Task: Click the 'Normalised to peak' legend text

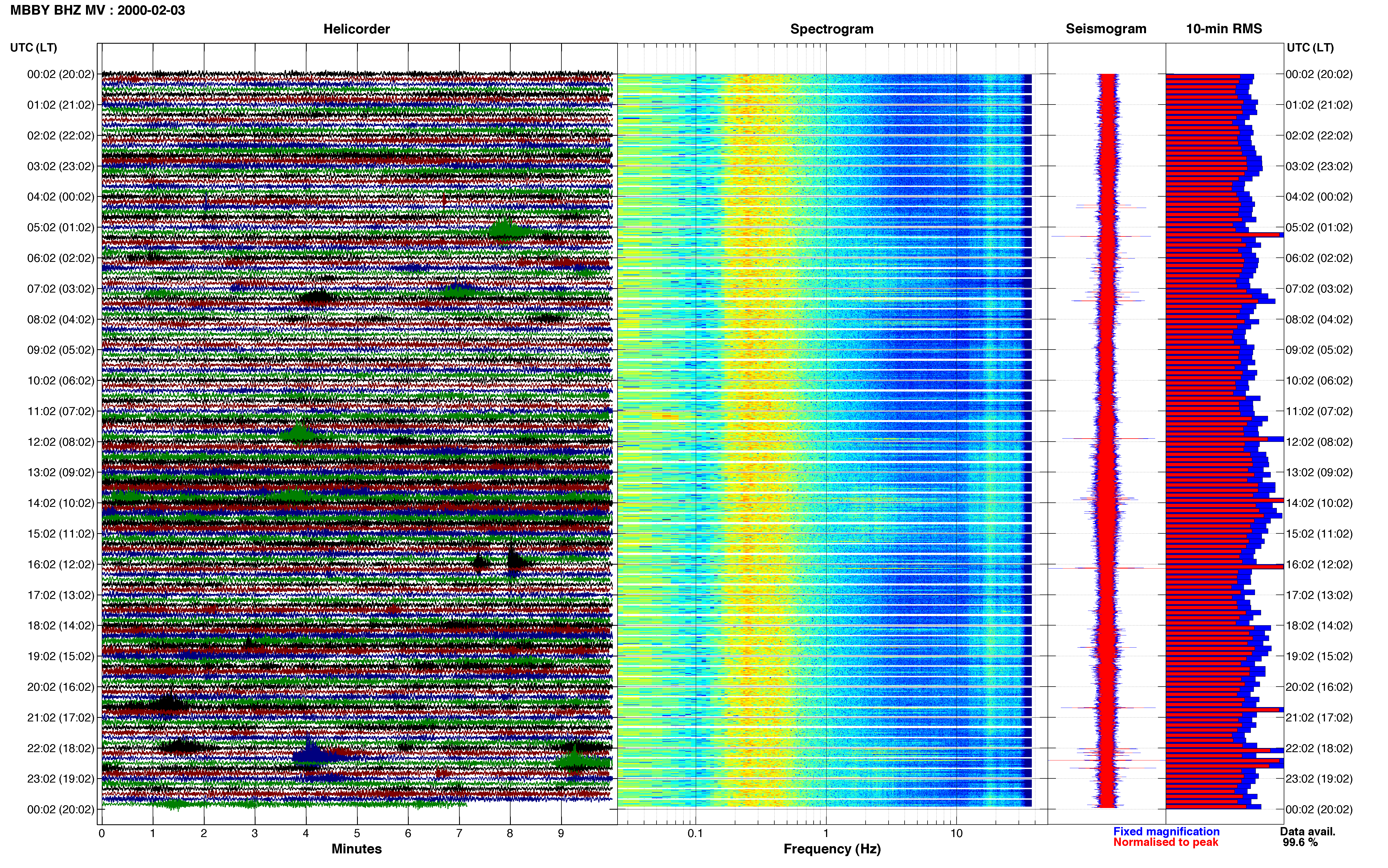Action: pos(1165,842)
